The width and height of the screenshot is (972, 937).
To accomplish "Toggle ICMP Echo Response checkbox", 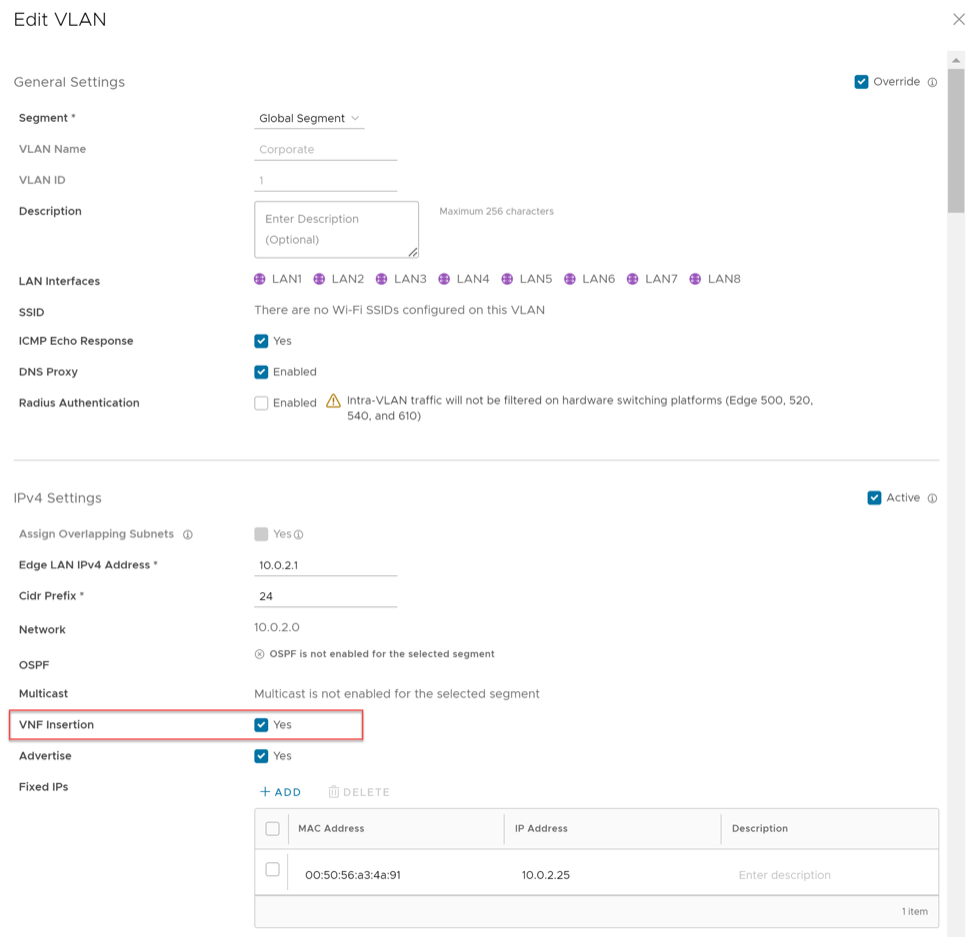I will [x=261, y=341].
